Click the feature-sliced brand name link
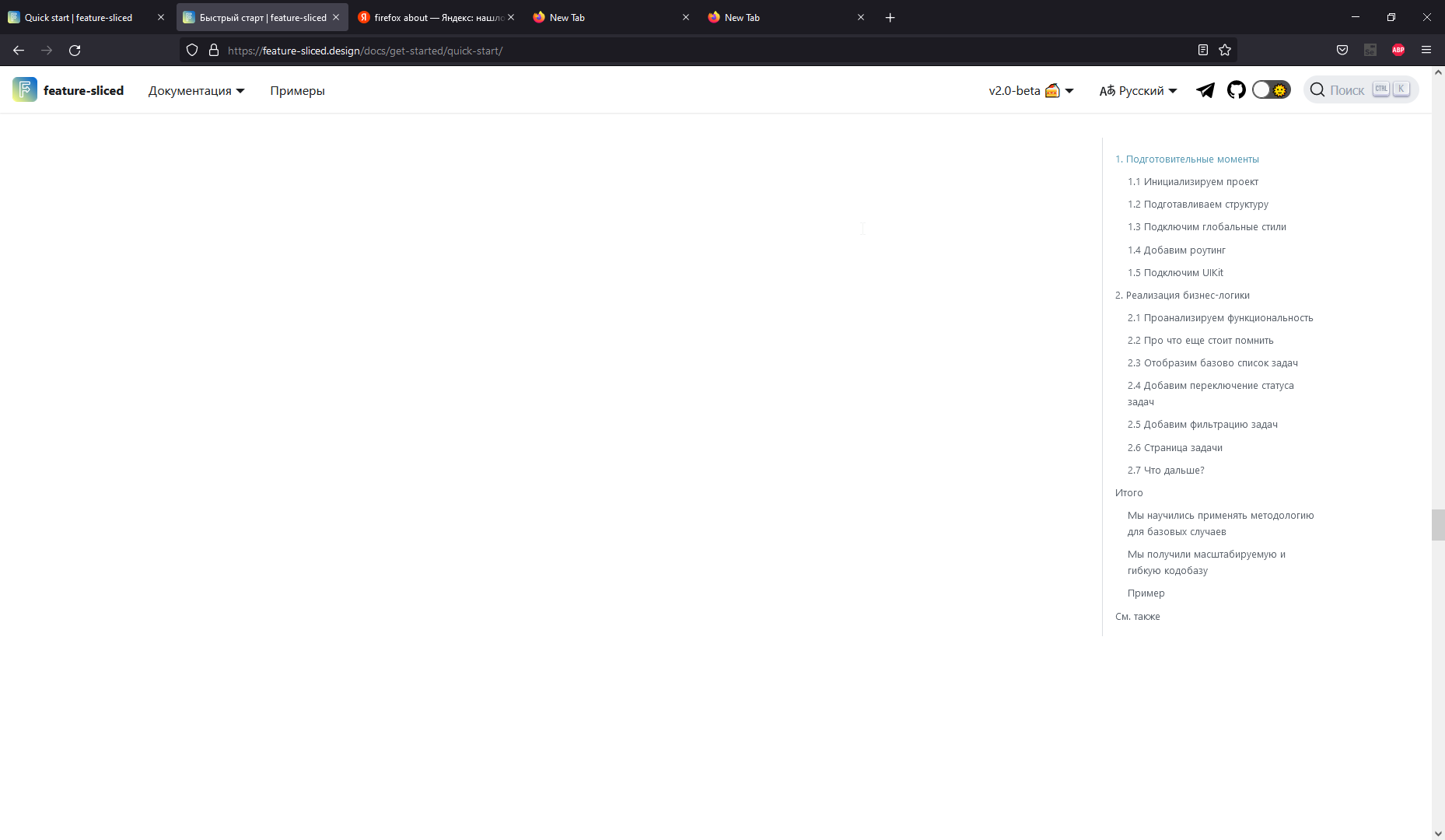Viewport: 1445px width, 840px height. [83, 91]
